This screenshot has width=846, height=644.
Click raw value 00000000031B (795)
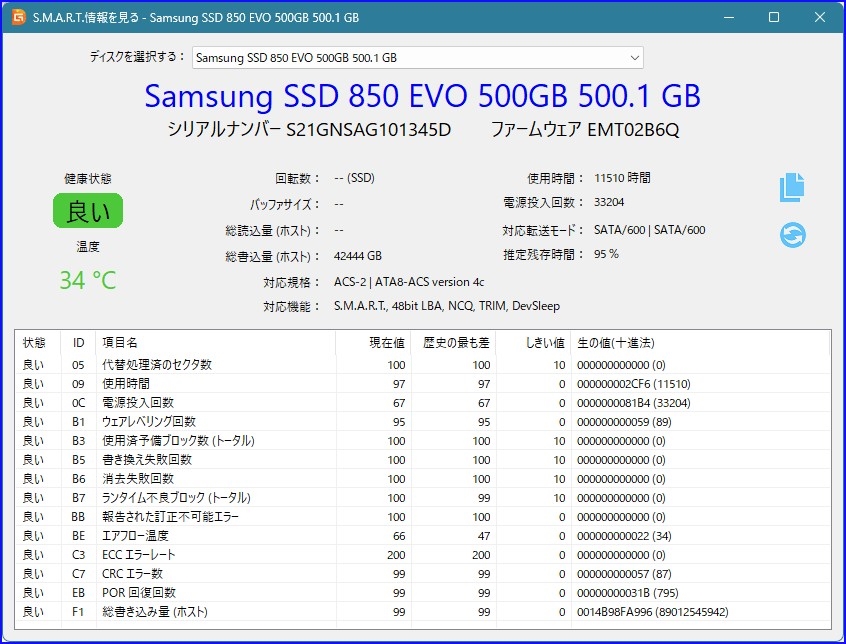pos(627,593)
